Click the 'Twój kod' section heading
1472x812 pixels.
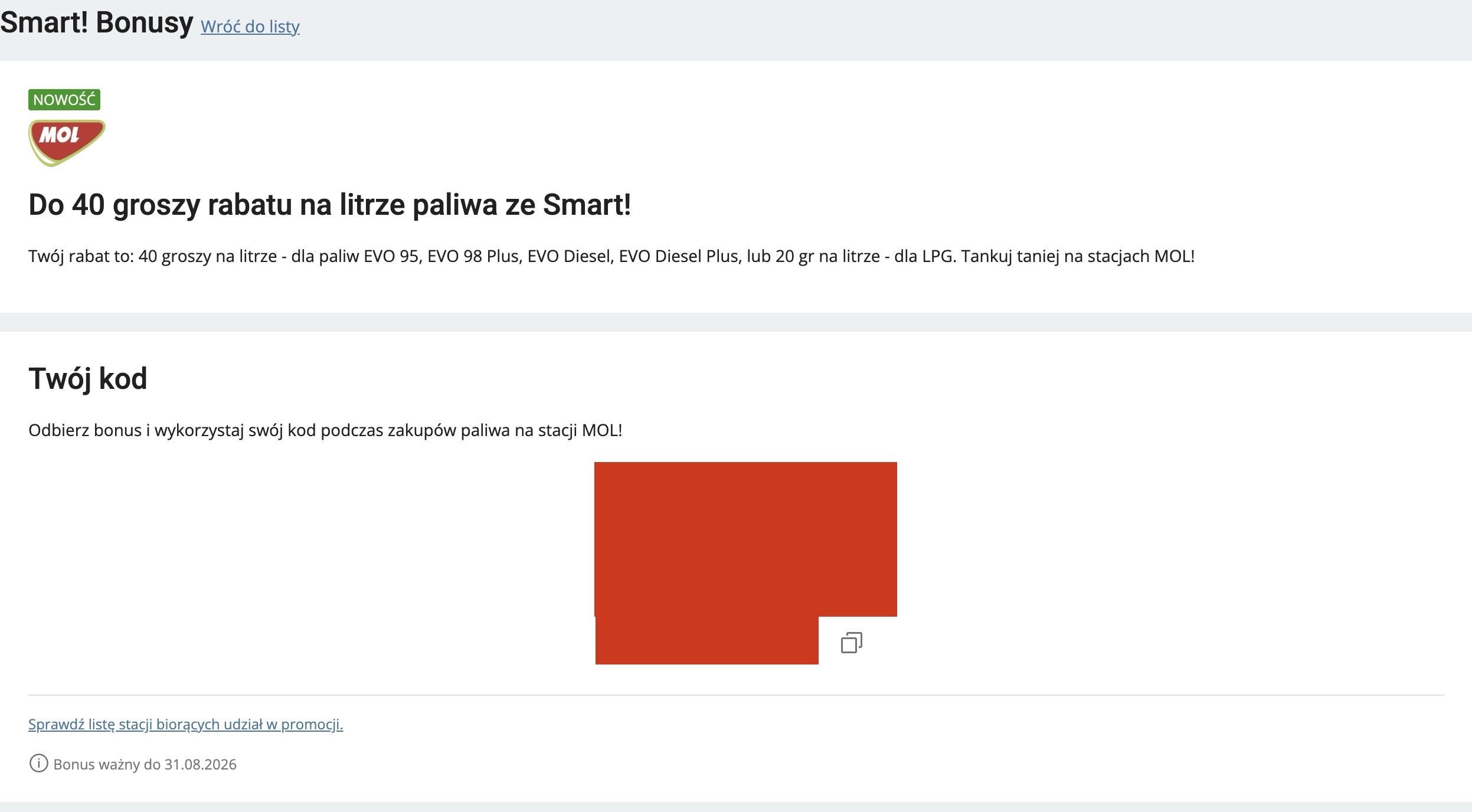click(88, 378)
